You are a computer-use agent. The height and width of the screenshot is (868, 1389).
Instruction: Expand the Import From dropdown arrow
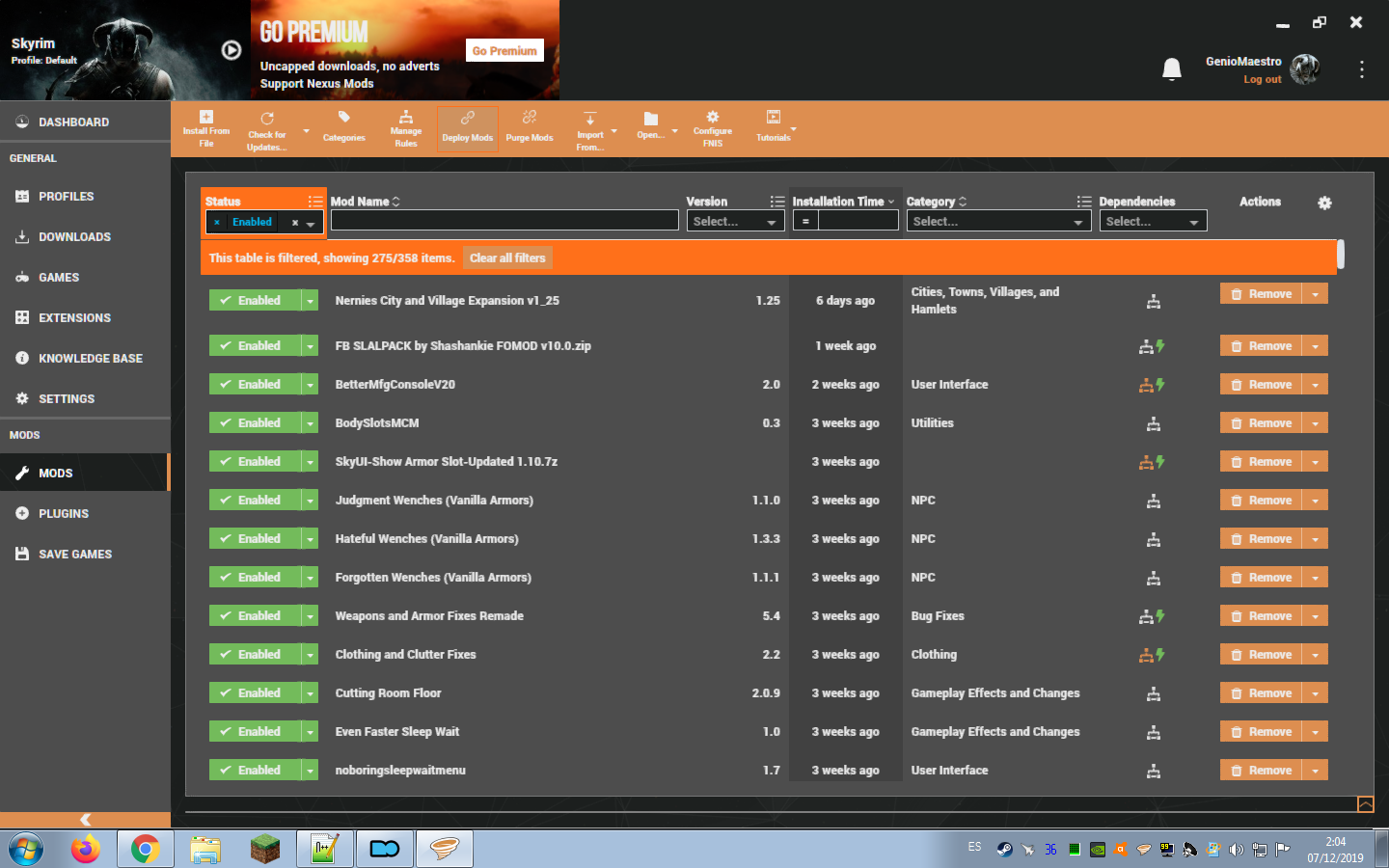(x=614, y=131)
